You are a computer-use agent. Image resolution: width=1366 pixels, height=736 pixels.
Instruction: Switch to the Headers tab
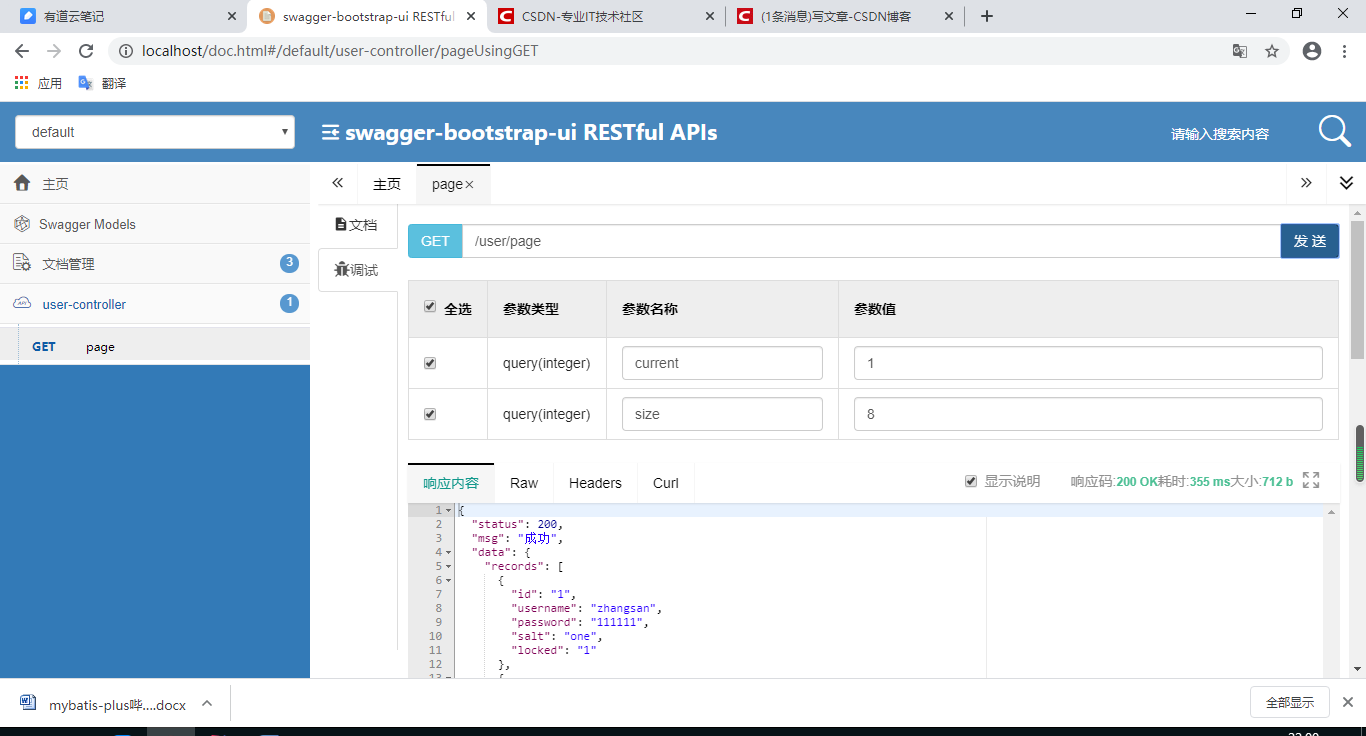tap(595, 482)
